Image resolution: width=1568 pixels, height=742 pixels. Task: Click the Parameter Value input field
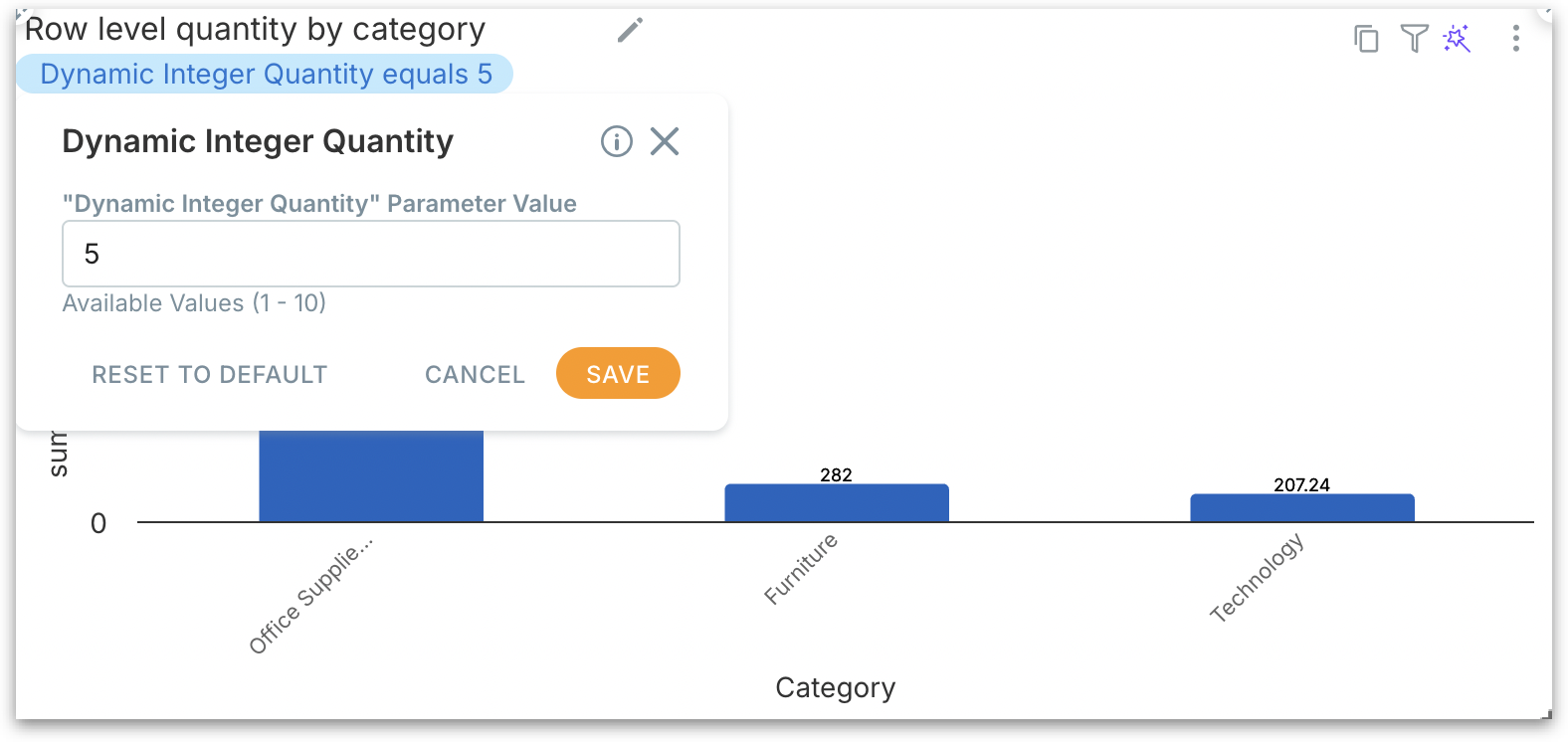point(370,254)
